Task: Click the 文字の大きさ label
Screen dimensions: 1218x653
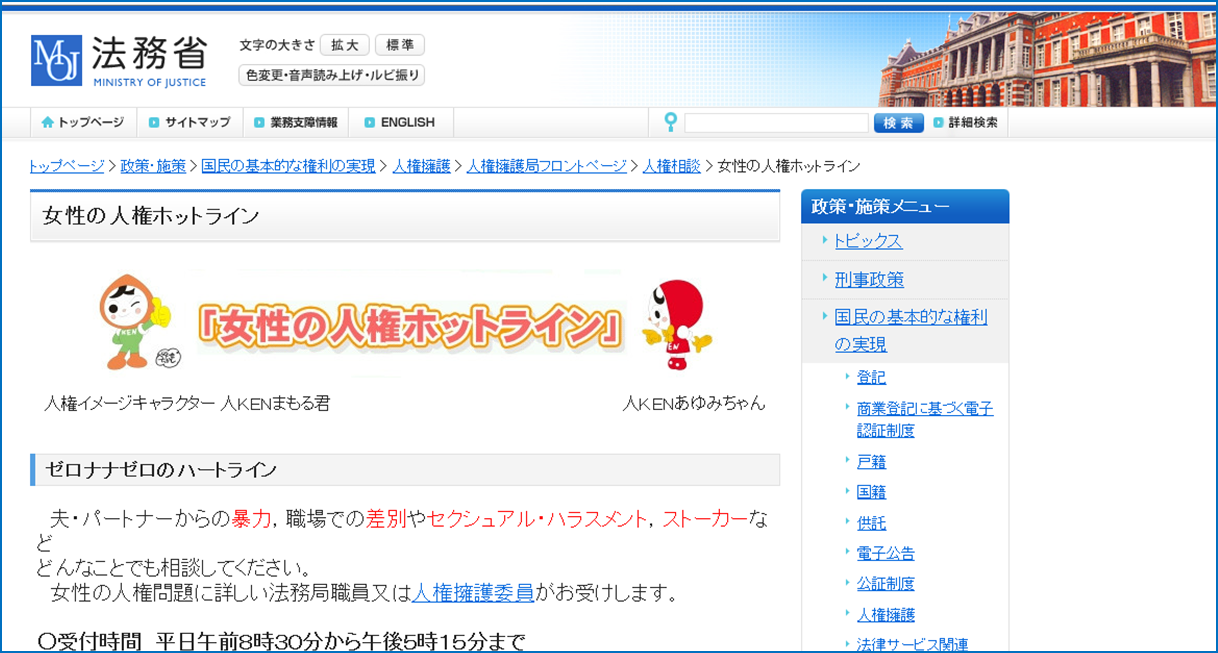Action: [x=277, y=45]
